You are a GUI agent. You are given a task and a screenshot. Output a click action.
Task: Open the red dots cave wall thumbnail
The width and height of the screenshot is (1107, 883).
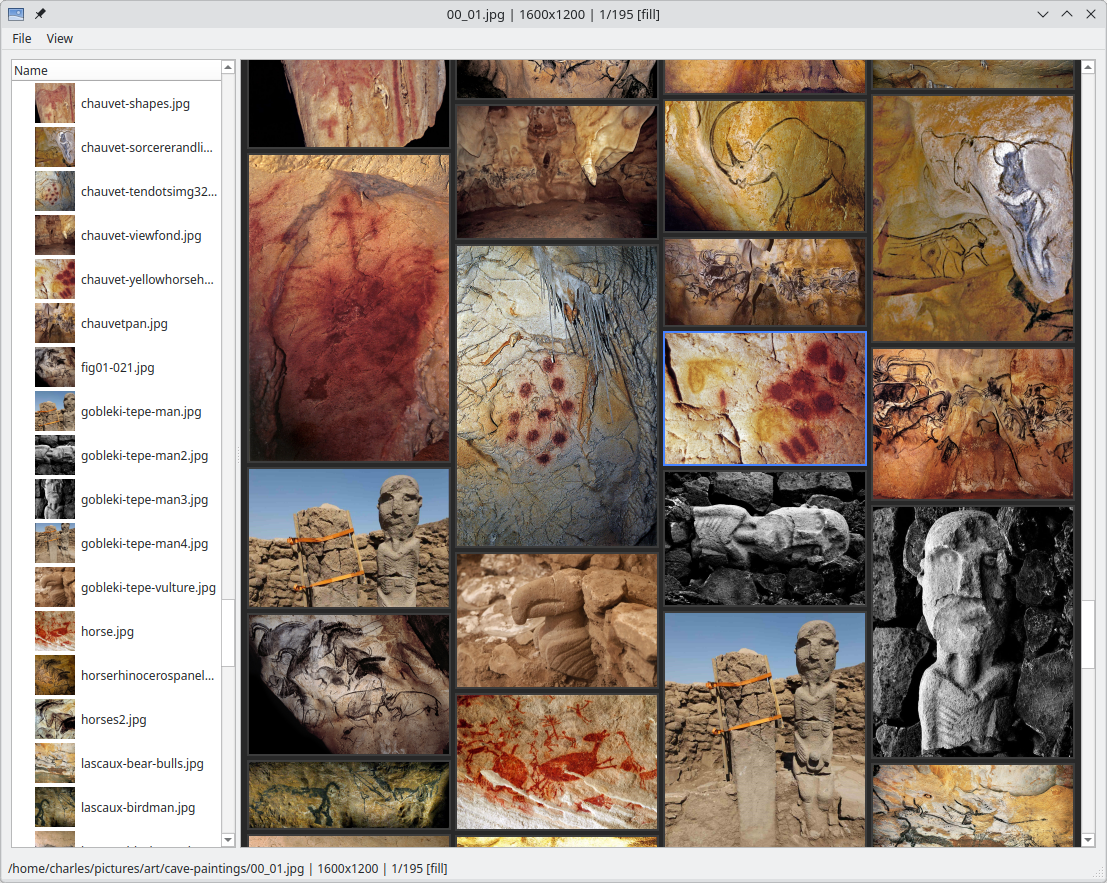tap(557, 395)
